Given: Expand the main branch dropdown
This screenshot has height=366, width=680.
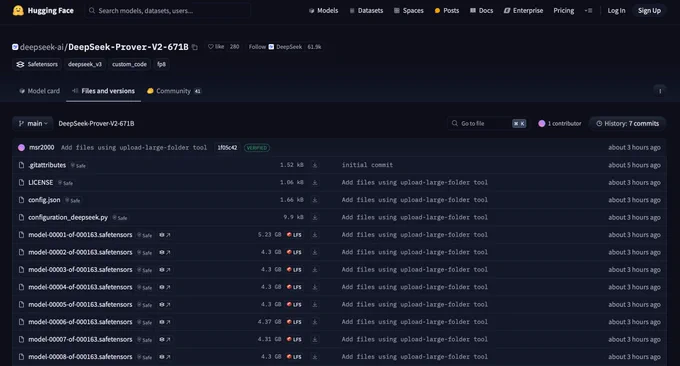Looking at the screenshot, I should [x=33, y=124].
